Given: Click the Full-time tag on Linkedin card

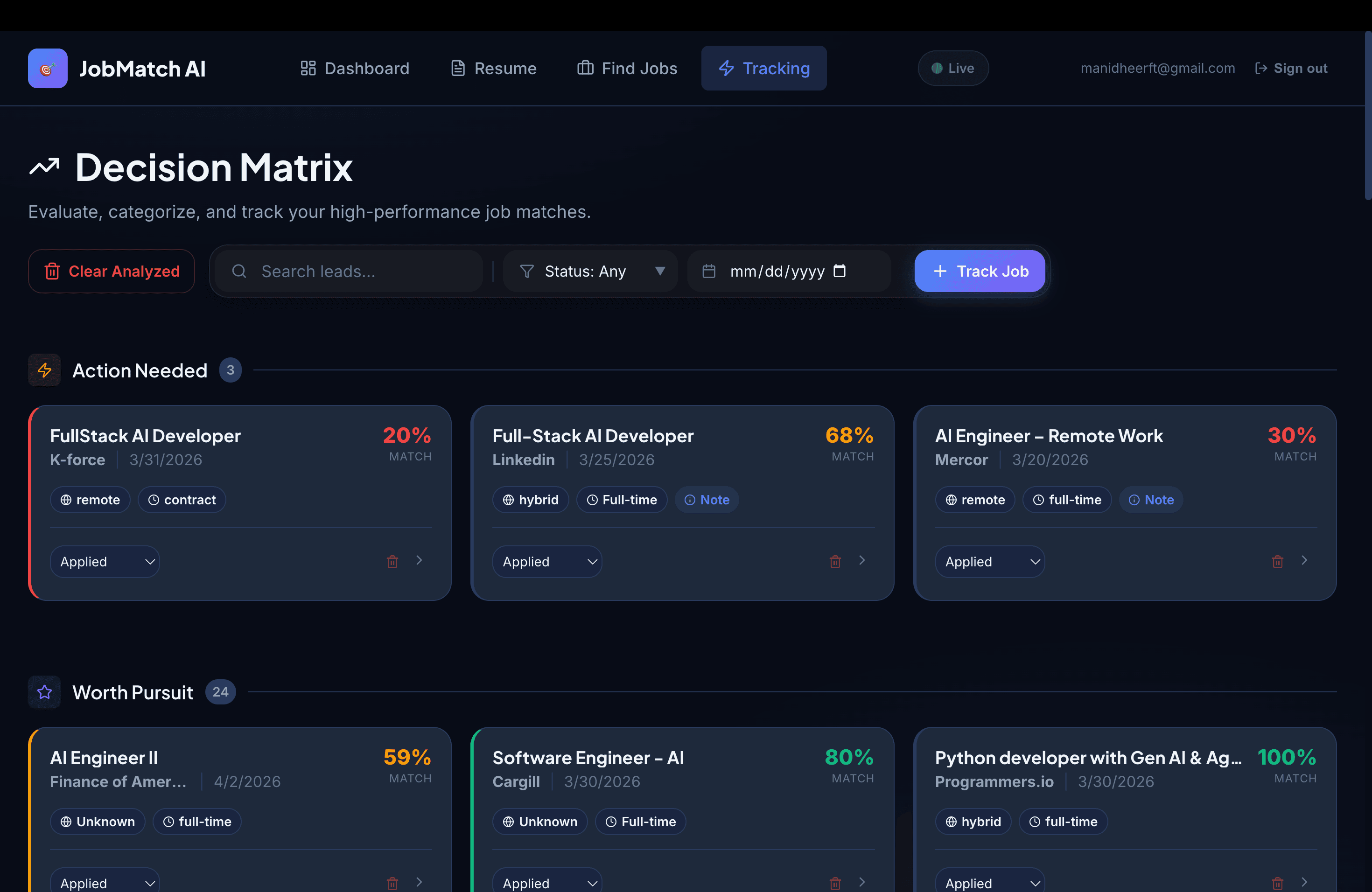Looking at the screenshot, I should coord(622,500).
